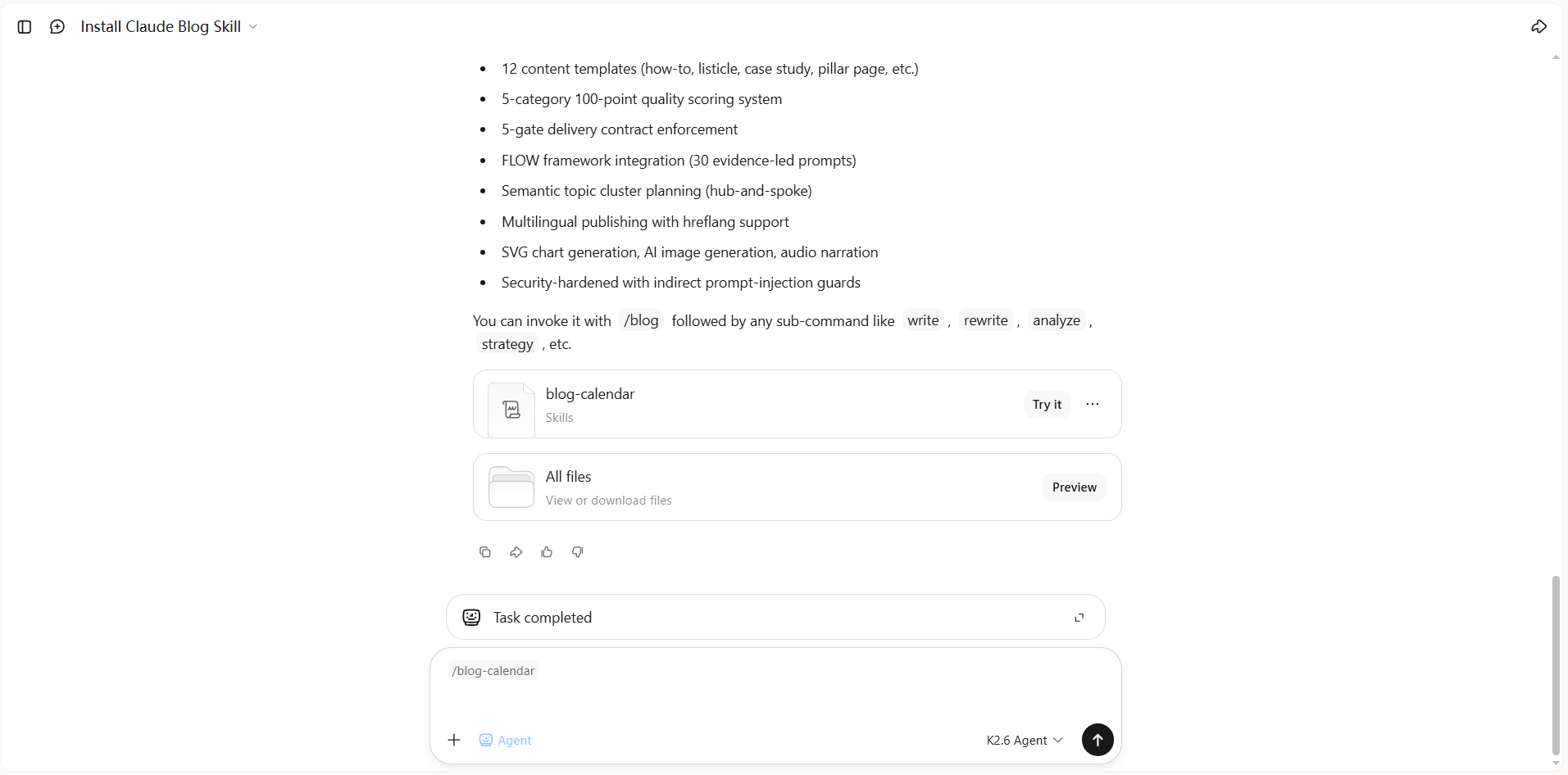Open the share icon at top right
Viewport: 1568px width, 775px height.
click(1538, 27)
